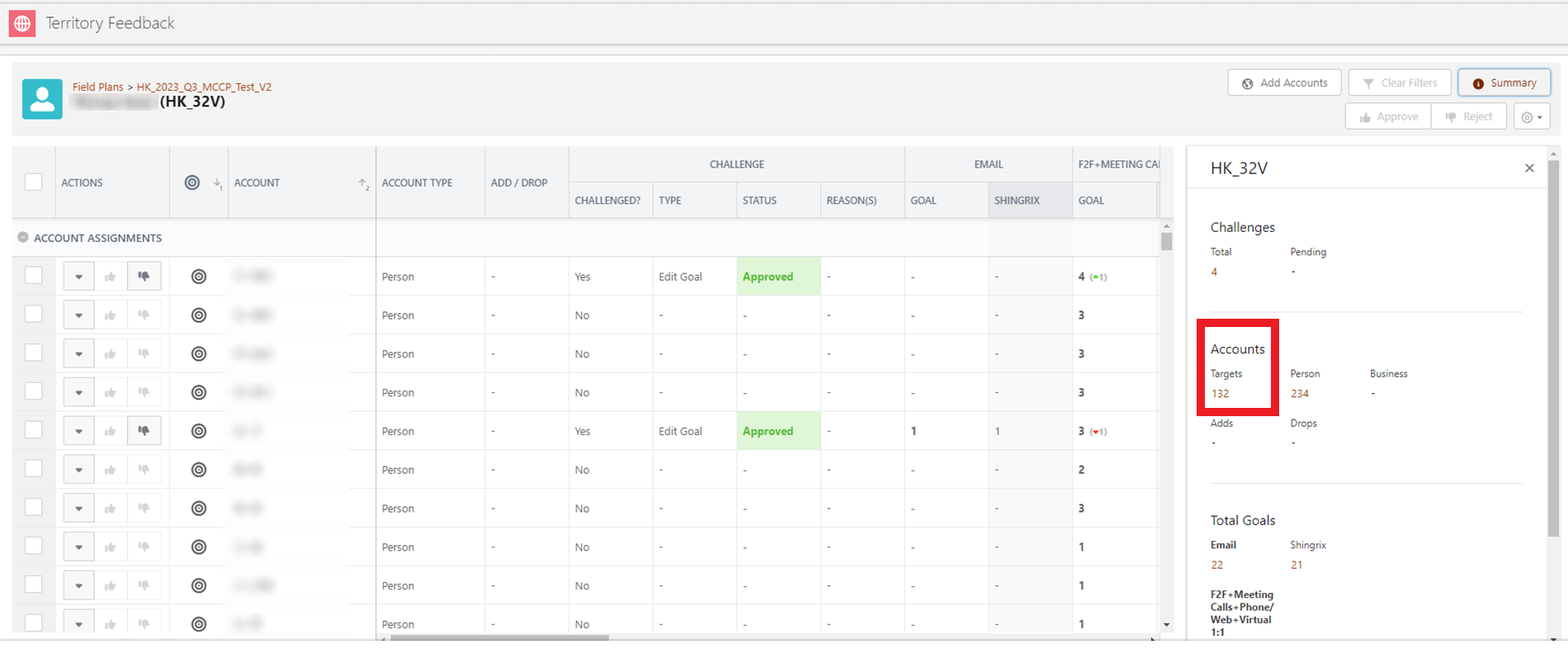The image size is (1568, 649).
Task: Click thumbs-up icon in second account row
Action: click(x=111, y=315)
